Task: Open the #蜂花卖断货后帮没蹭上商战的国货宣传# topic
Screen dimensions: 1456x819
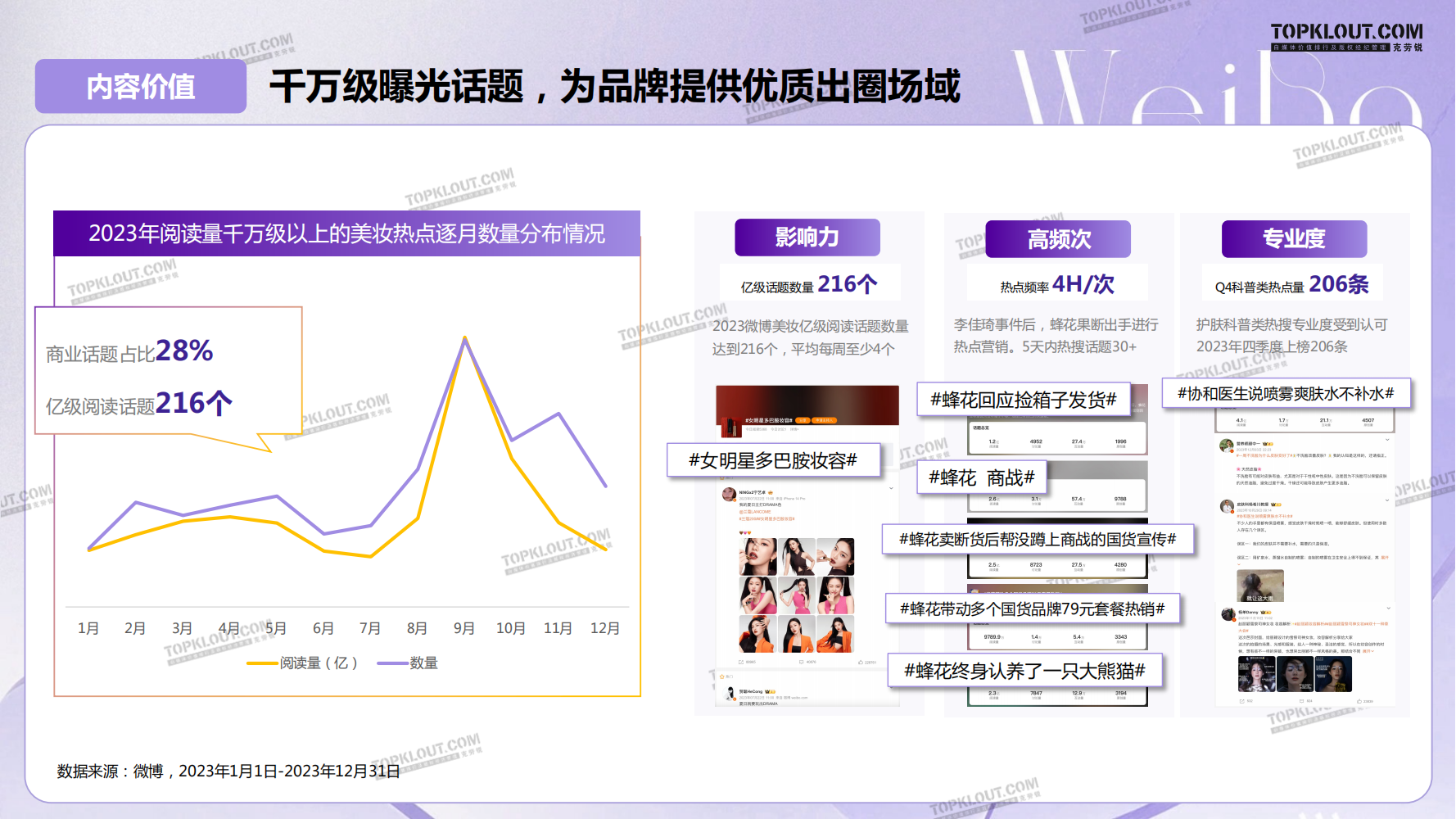Action: tap(1038, 539)
